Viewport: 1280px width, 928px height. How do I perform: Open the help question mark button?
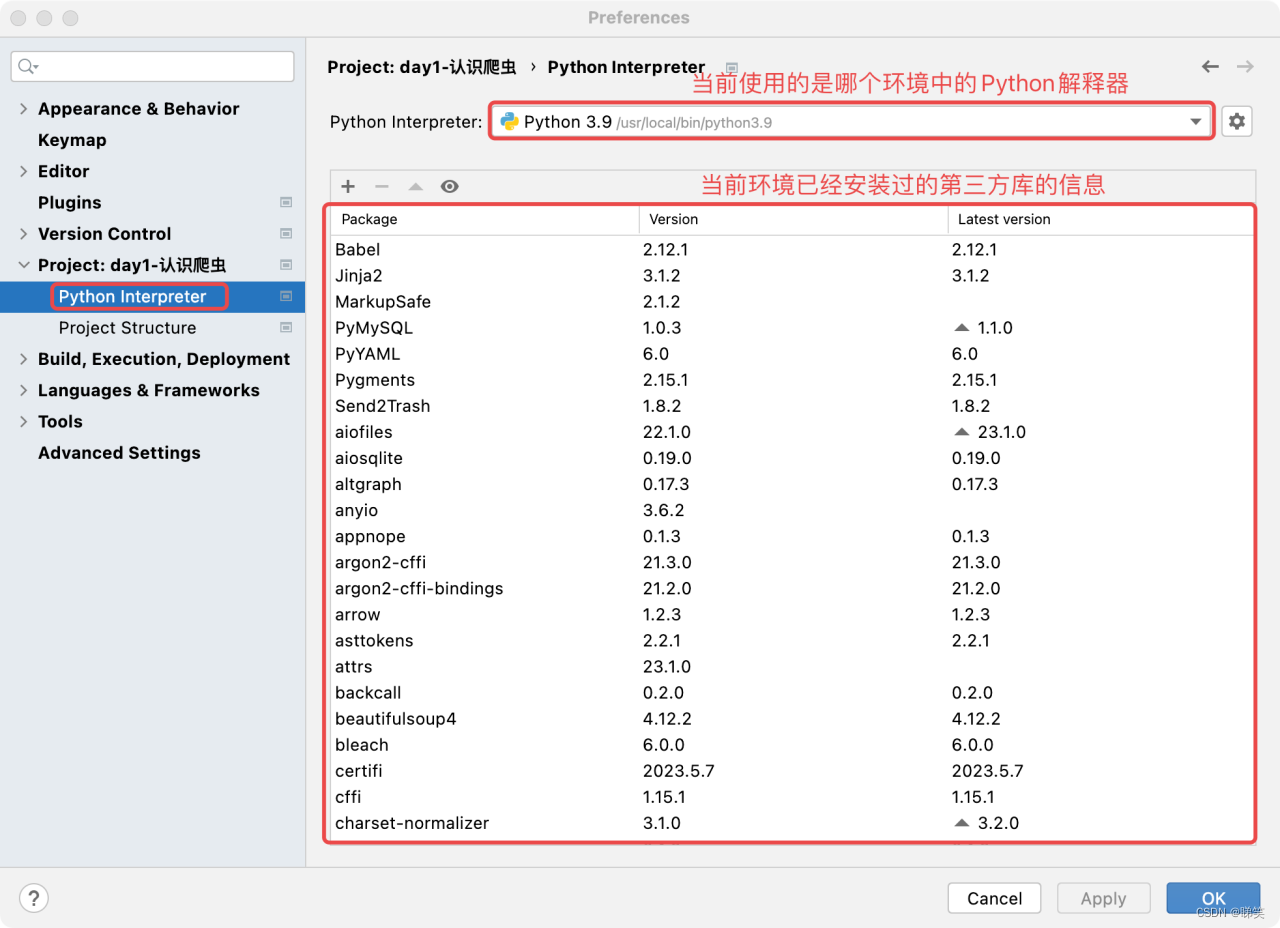(x=34, y=897)
